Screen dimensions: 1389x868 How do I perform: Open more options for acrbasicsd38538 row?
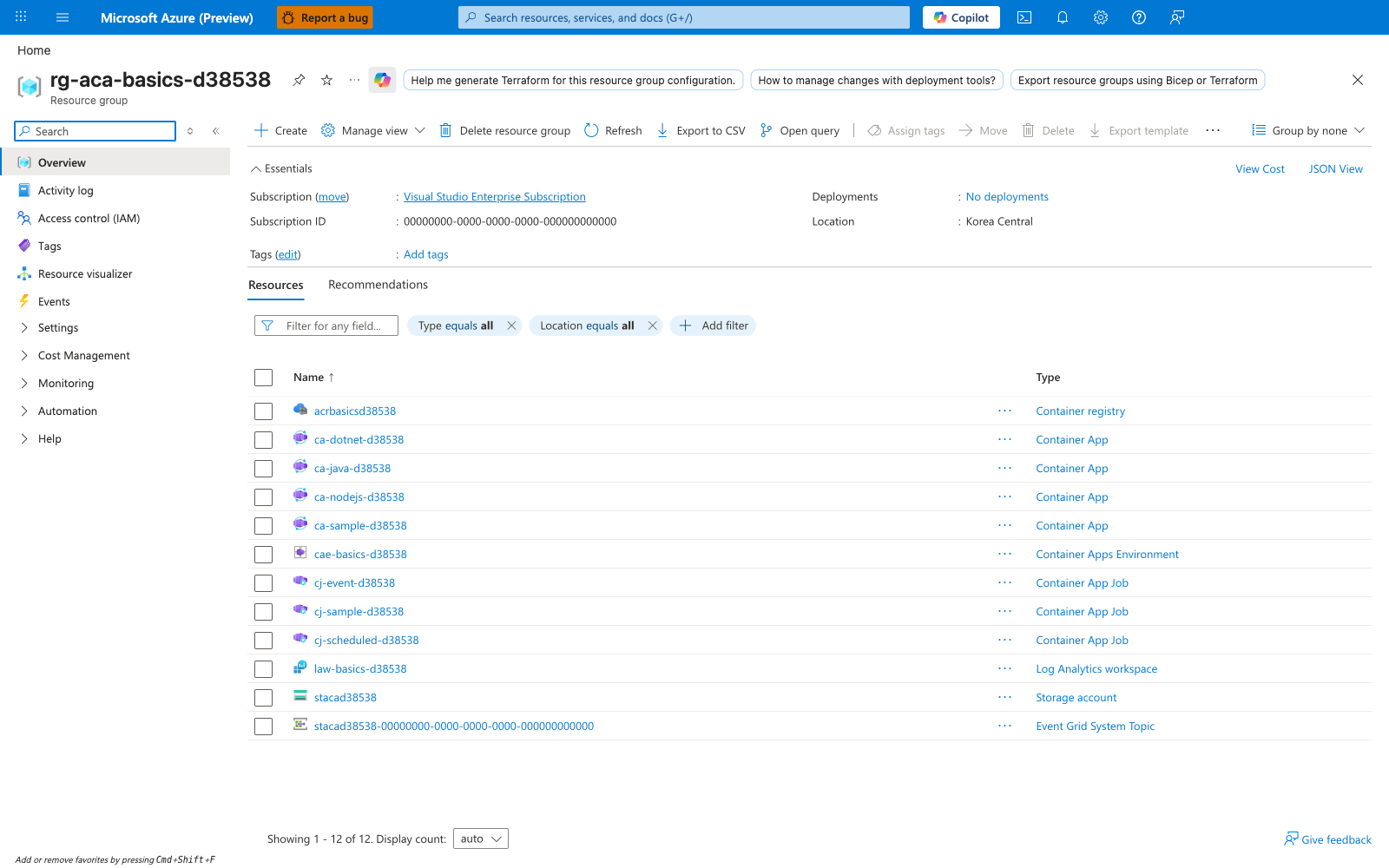coord(1004,411)
